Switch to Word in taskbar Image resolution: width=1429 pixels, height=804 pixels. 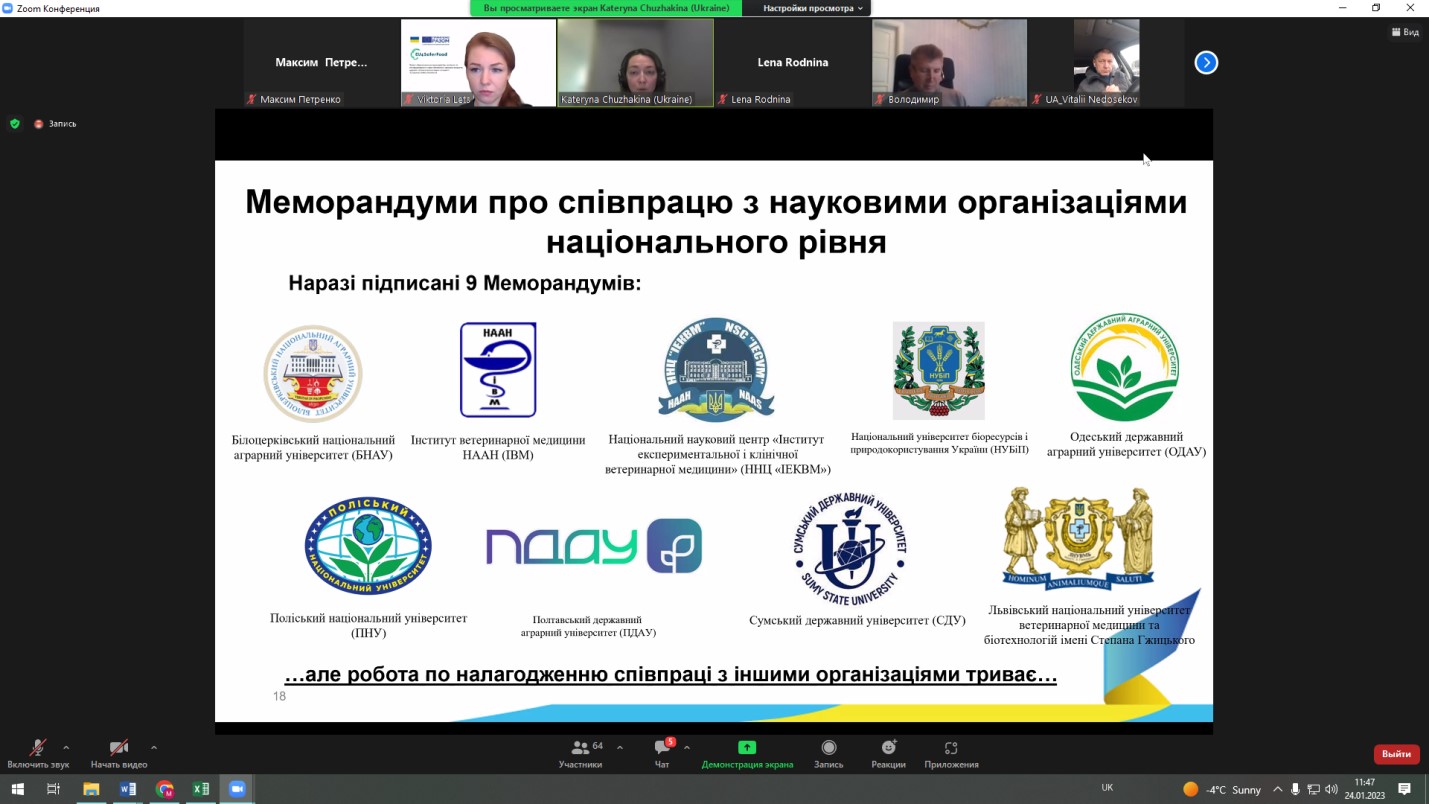point(128,789)
